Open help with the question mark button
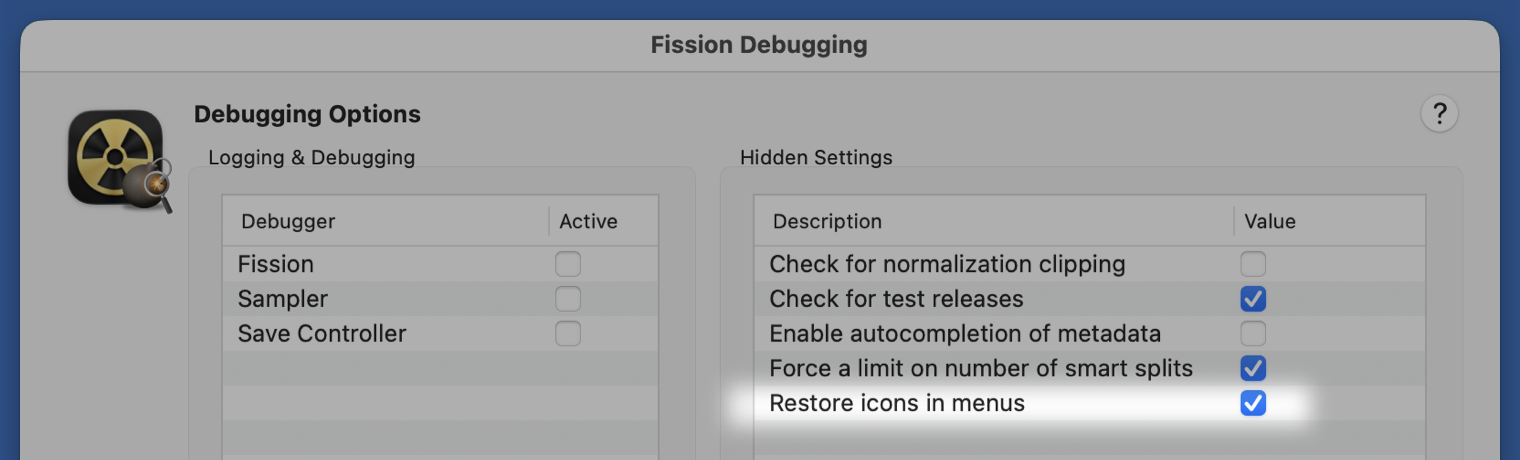Screen dimensions: 1520x460 [x=1439, y=113]
